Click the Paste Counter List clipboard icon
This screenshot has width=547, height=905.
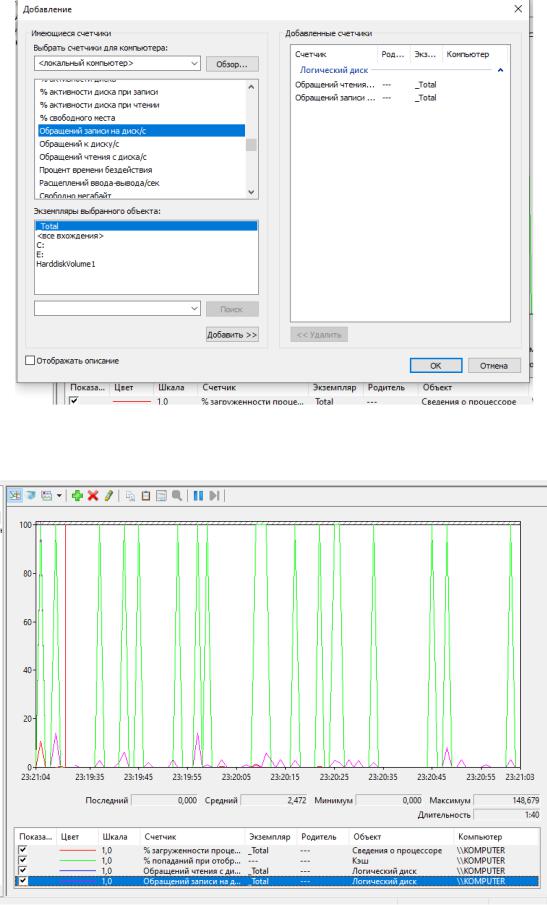(146, 495)
